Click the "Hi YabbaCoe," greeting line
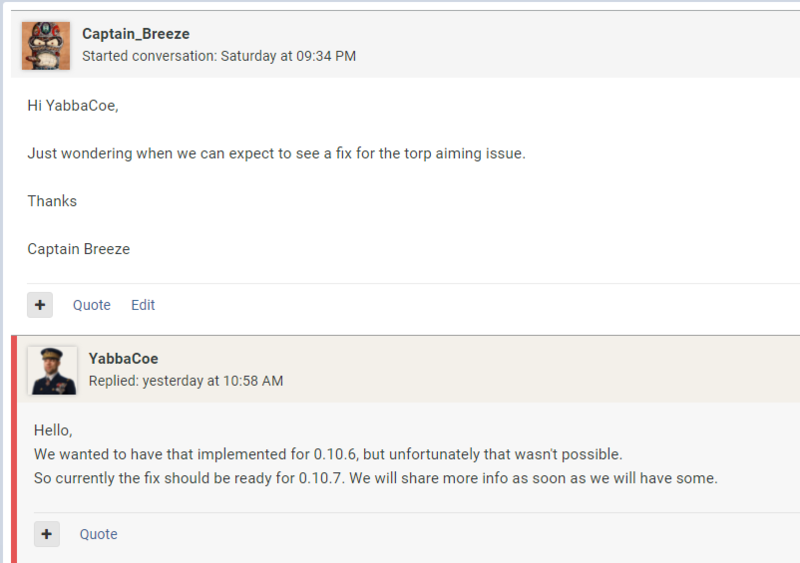 pos(73,105)
